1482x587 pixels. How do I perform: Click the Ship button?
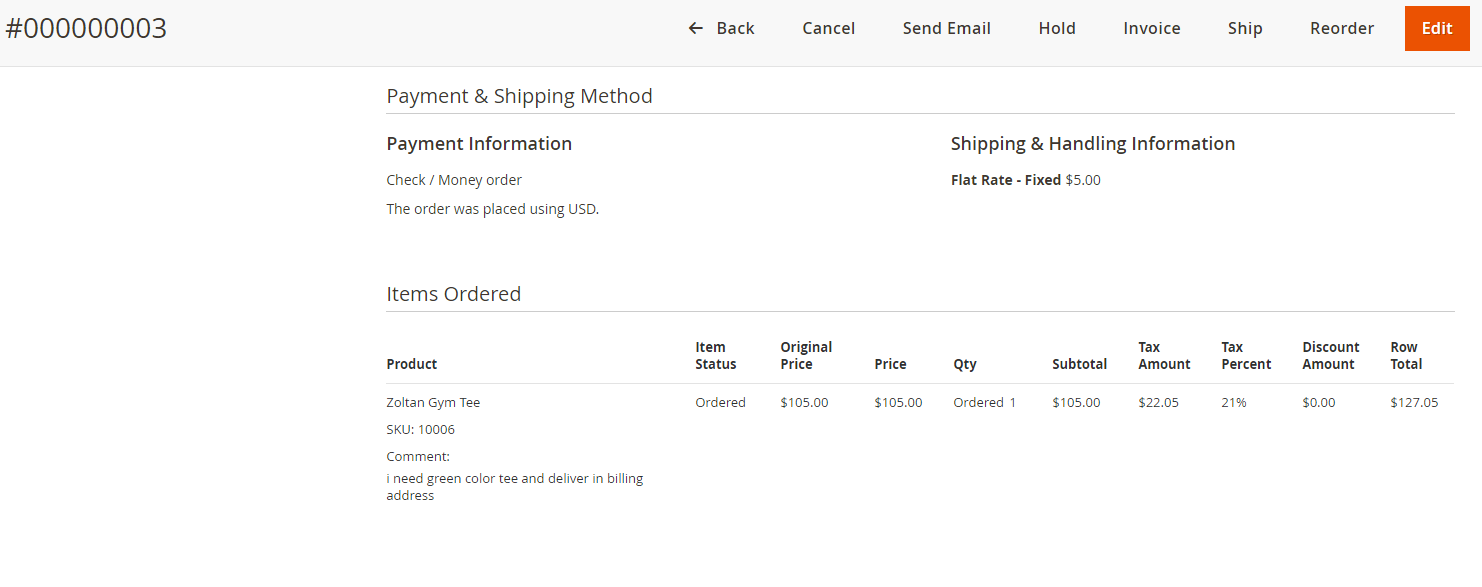pyautogui.click(x=1244, y=28)
